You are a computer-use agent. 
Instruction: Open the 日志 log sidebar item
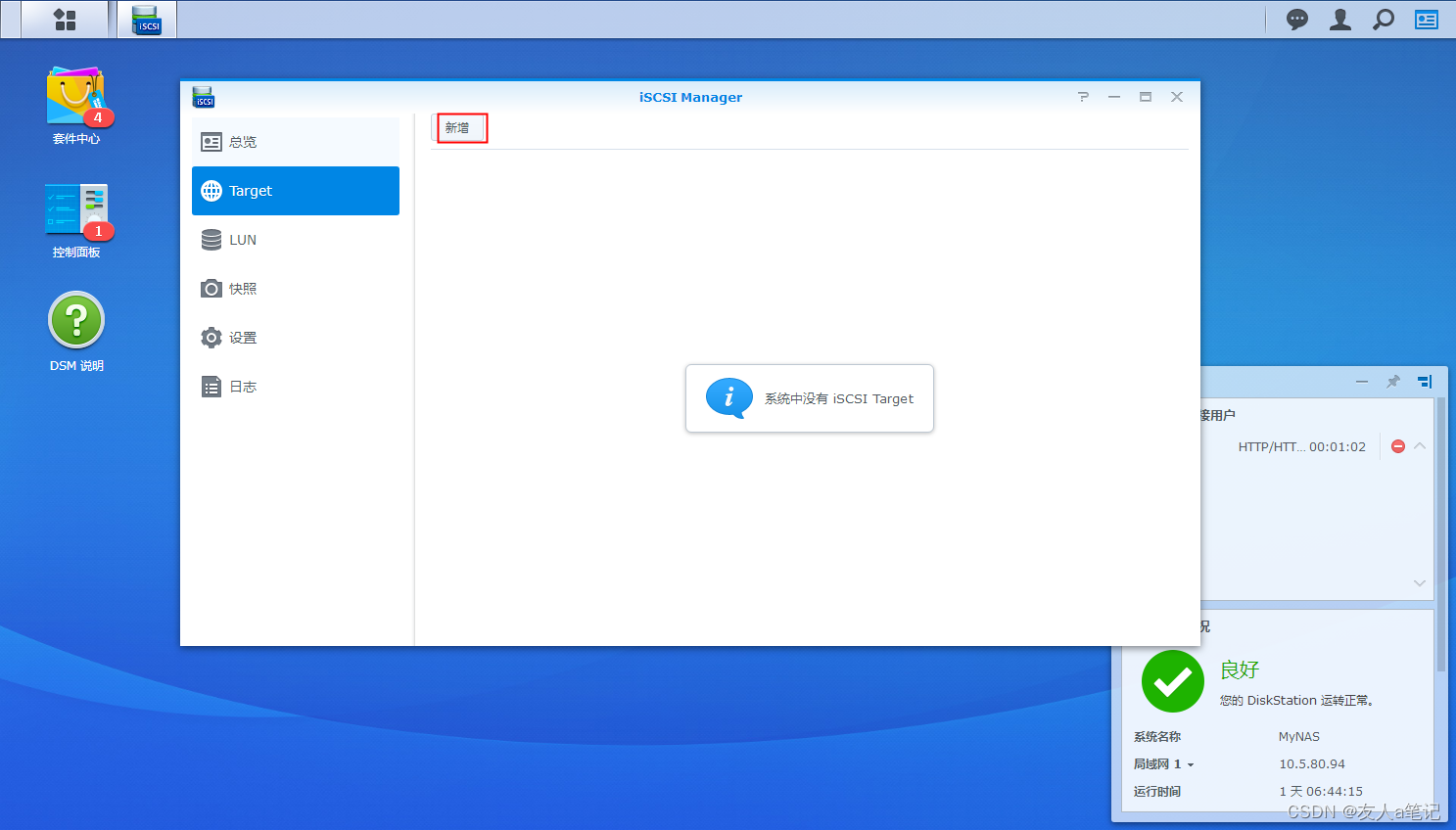pos(296,387)
